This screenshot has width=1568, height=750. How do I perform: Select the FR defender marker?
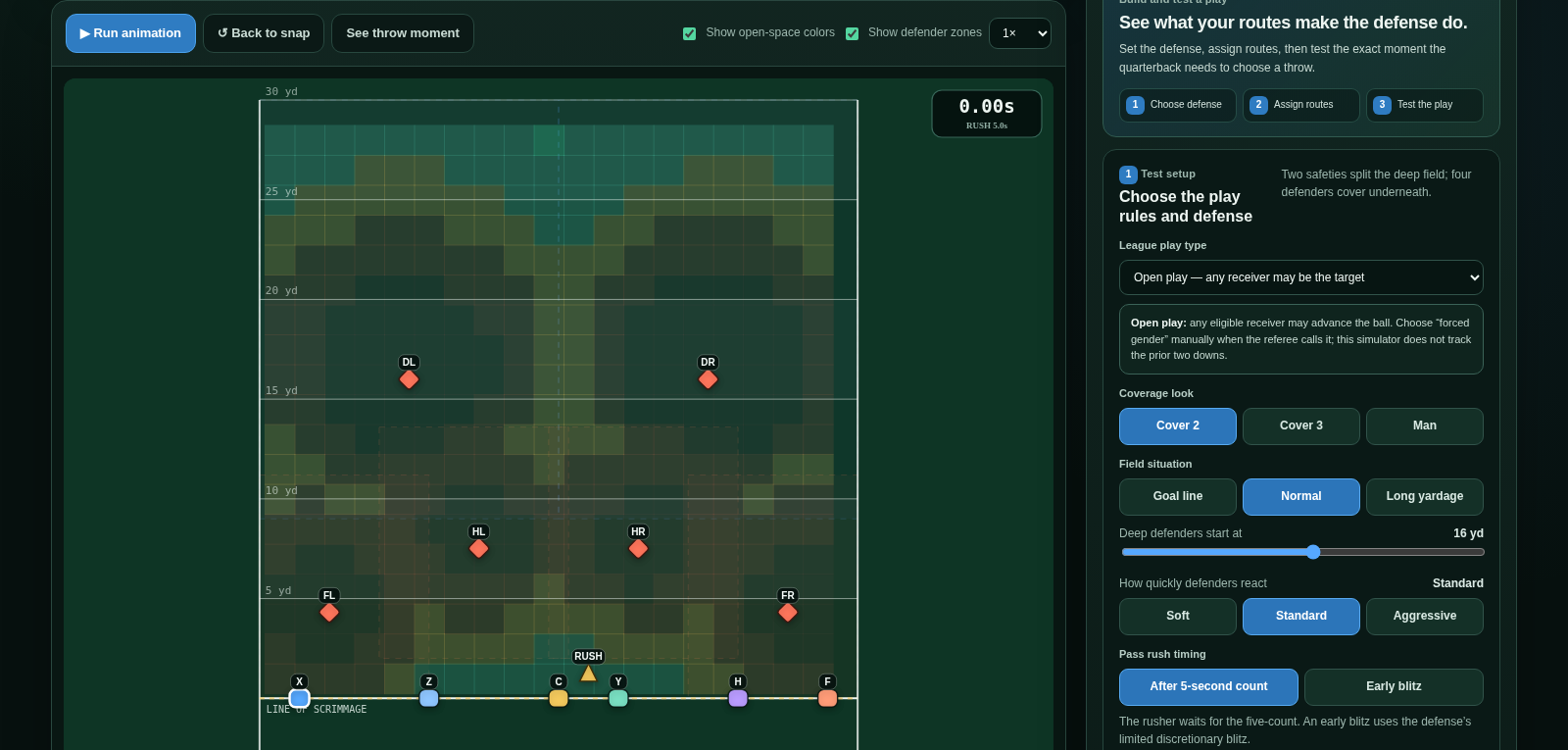(788, 613)
